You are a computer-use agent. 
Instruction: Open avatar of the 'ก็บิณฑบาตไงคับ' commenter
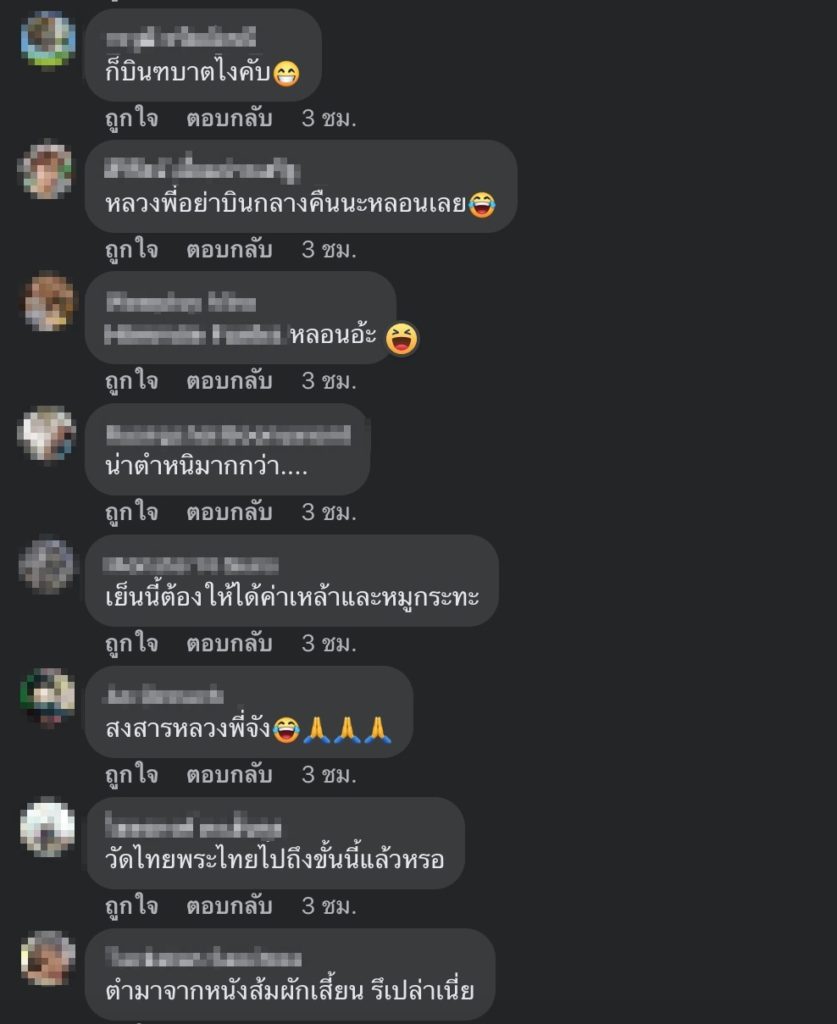[x=48, y=39]
